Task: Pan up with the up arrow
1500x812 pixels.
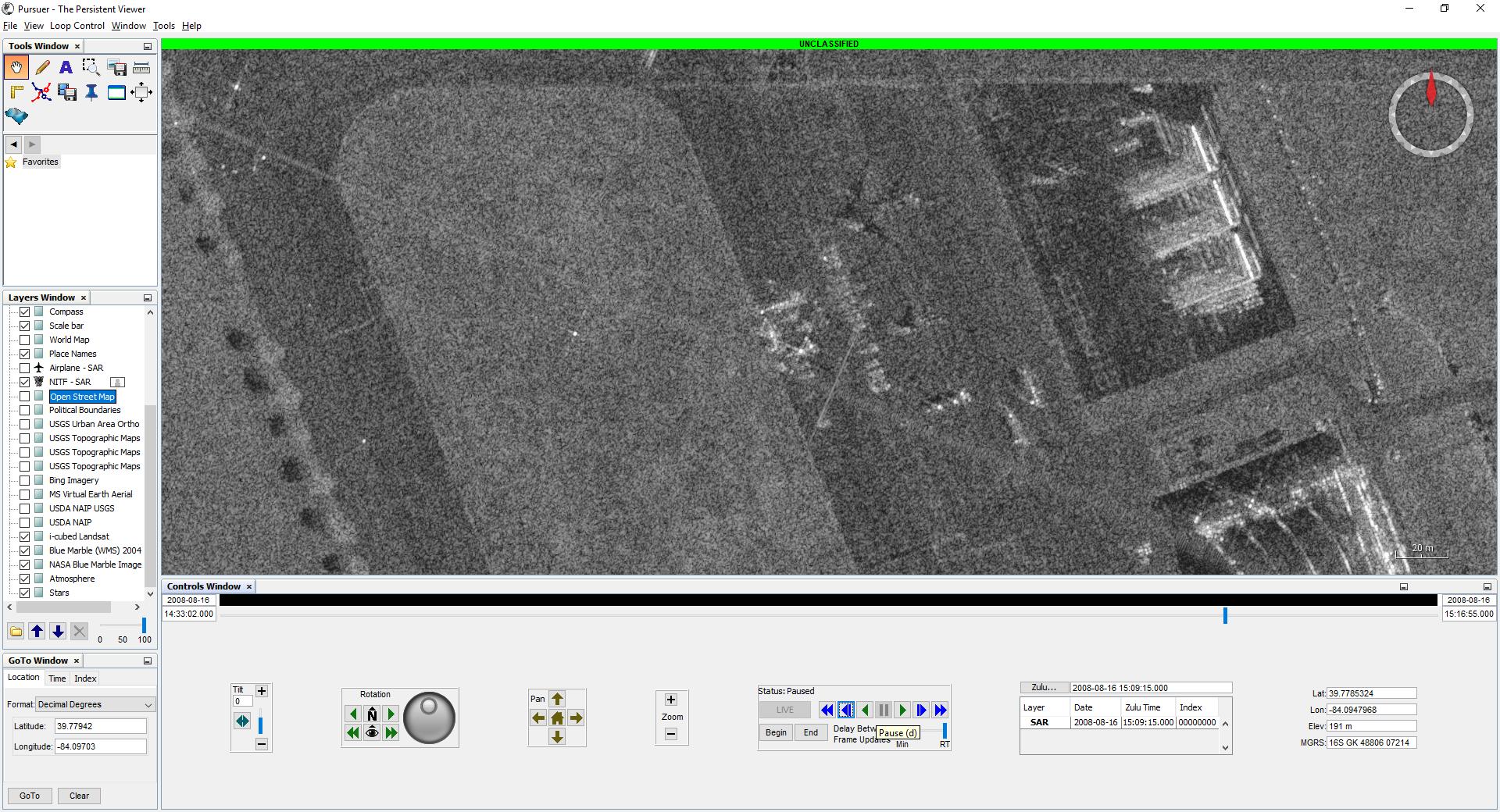Action: (x=557, y=699)
